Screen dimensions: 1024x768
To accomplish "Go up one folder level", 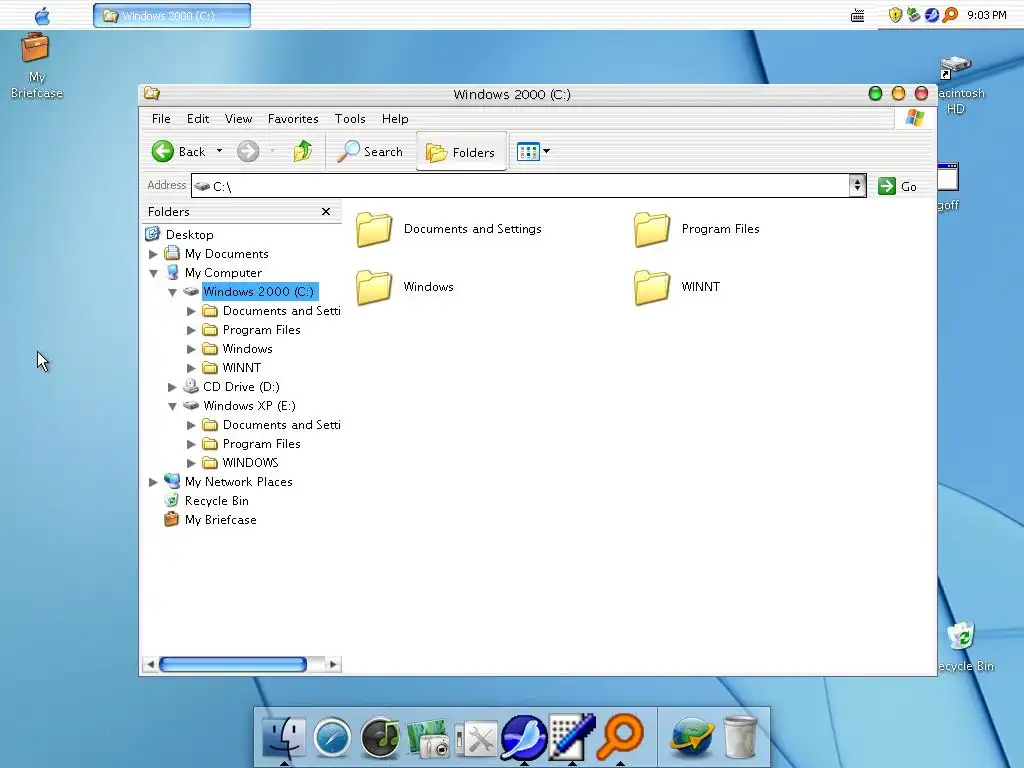I will tap(302, 151).
